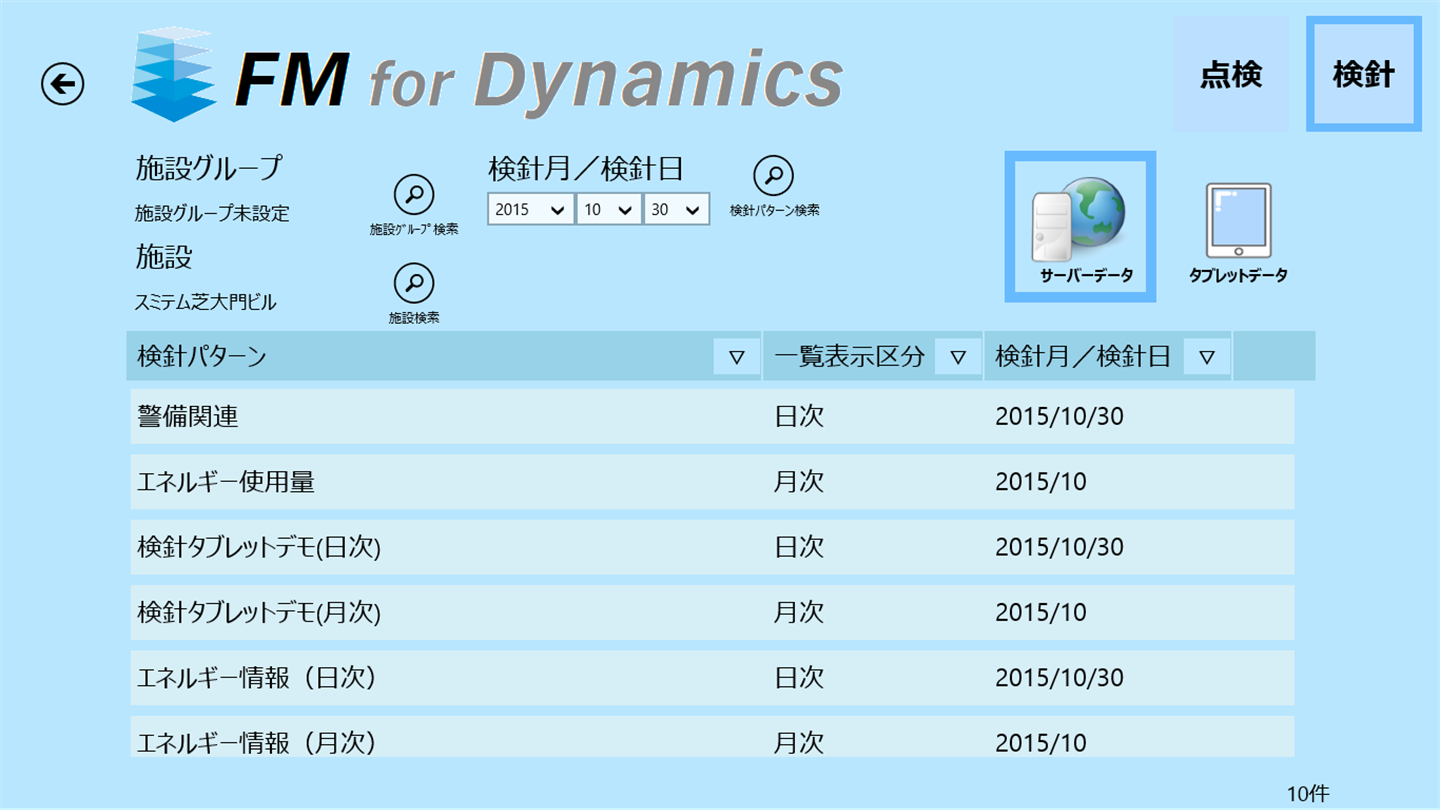Open 施設グループ検索 magnifier icon
The height and width of the screenshot is (810, 1440).
414,194
